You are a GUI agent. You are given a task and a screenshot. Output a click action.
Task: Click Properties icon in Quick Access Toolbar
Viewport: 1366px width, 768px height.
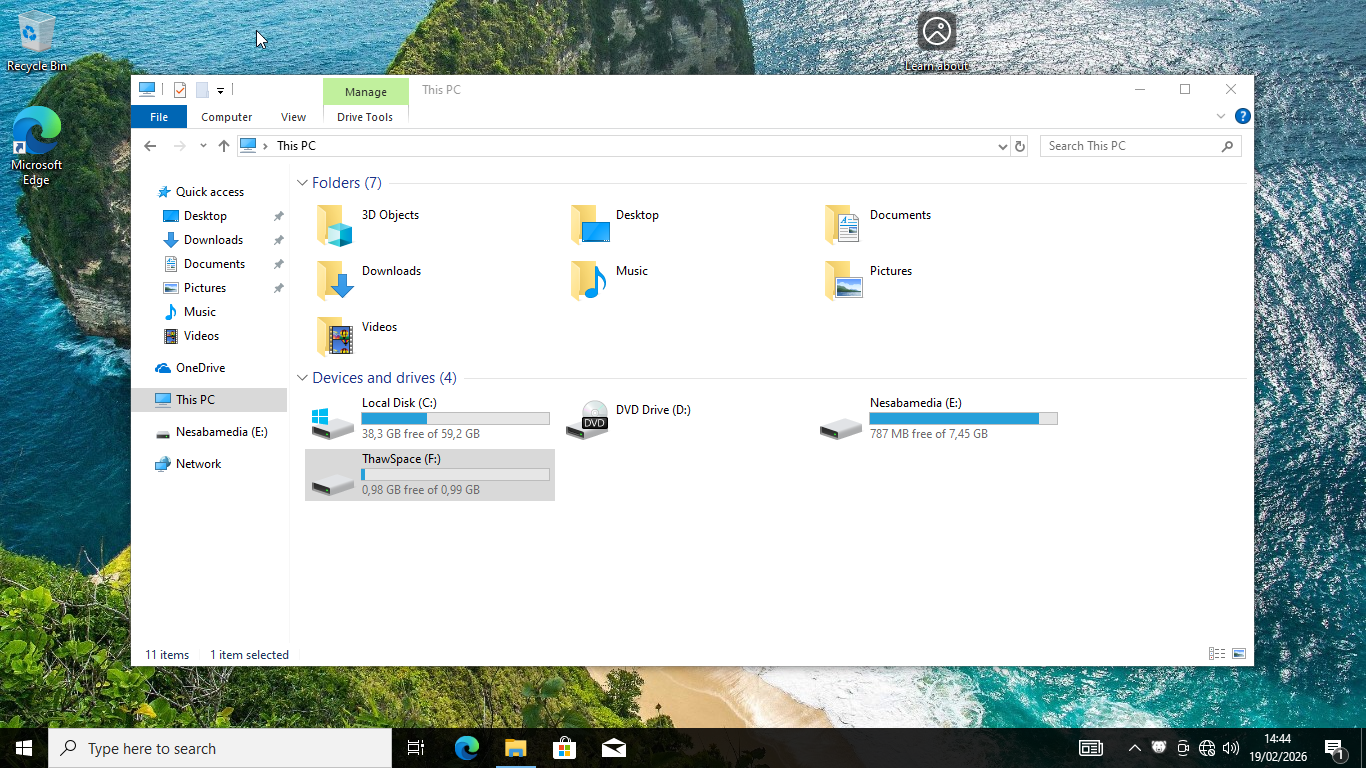180,90
